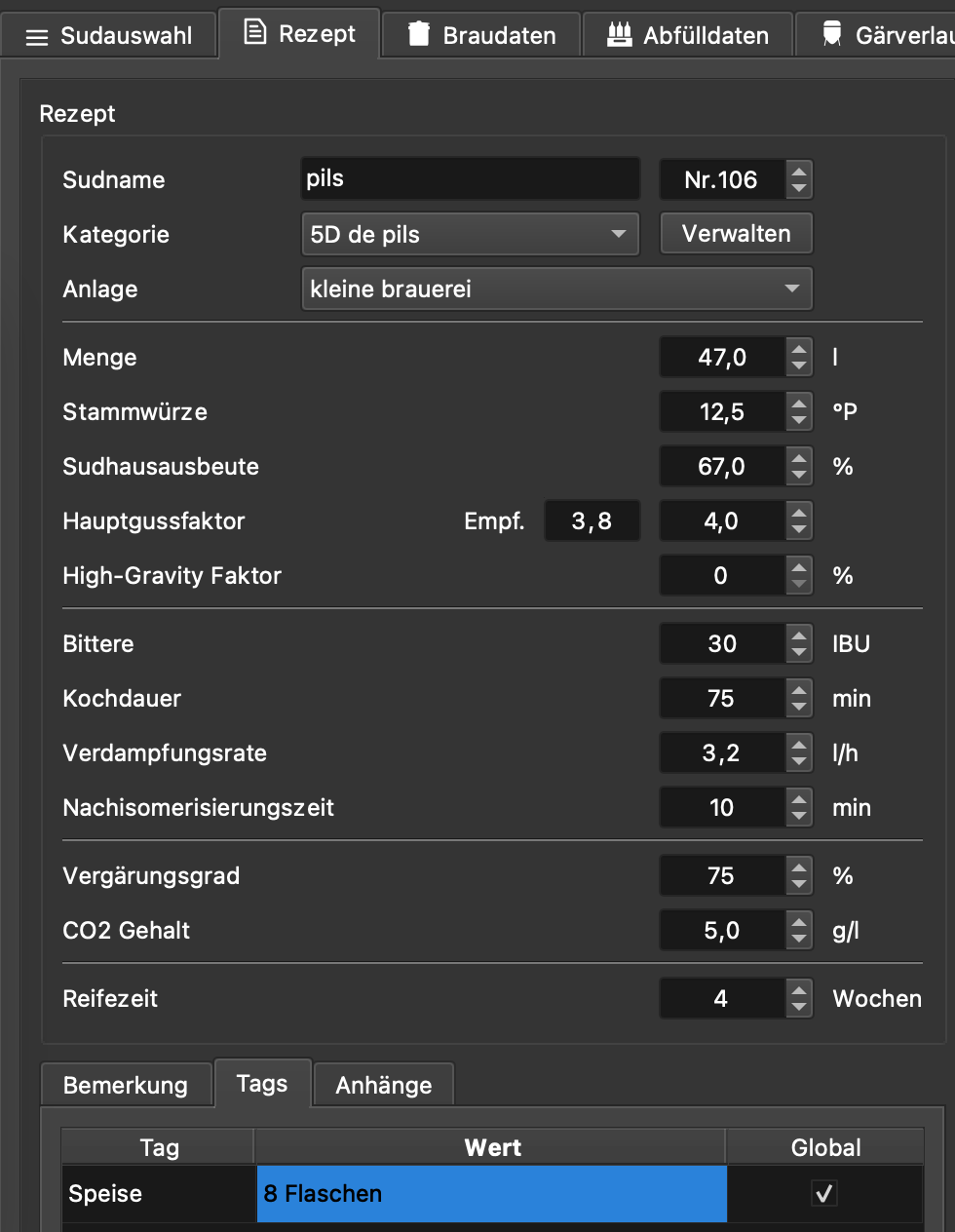955x1232 pixels.
Task: Click the Sudauswahl hamburger list icon
Action: 37,37
